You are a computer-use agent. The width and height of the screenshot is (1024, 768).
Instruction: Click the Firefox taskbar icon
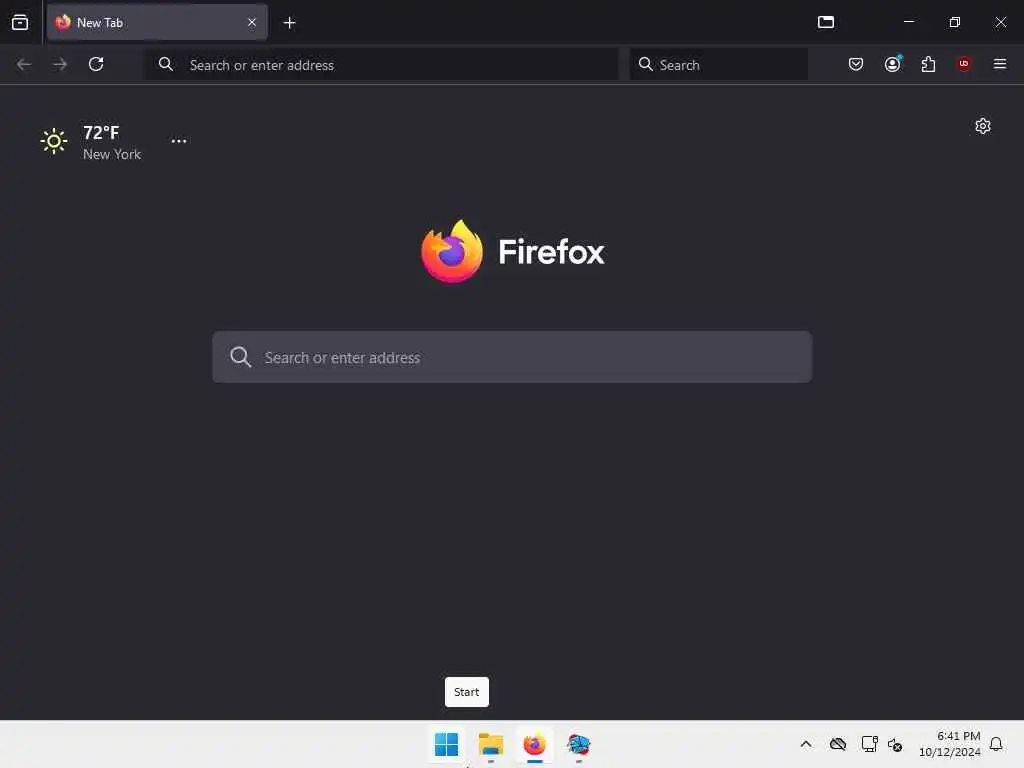coord(535,744)
